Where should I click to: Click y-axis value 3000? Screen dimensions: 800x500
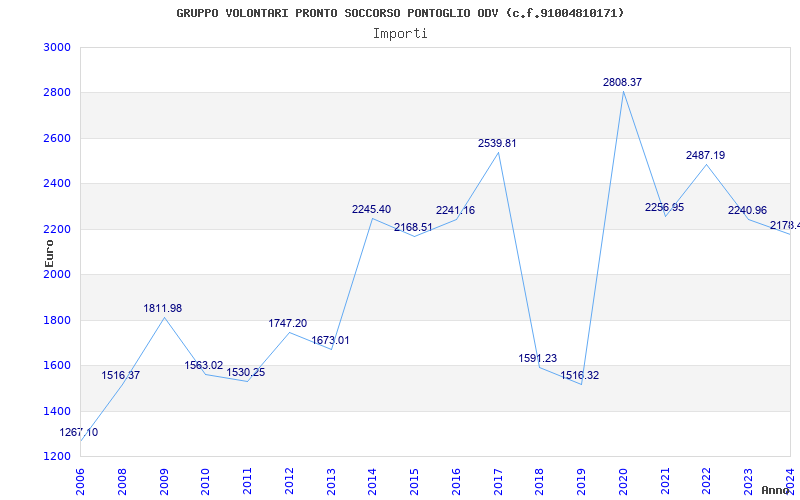click(x=57, y=47)
